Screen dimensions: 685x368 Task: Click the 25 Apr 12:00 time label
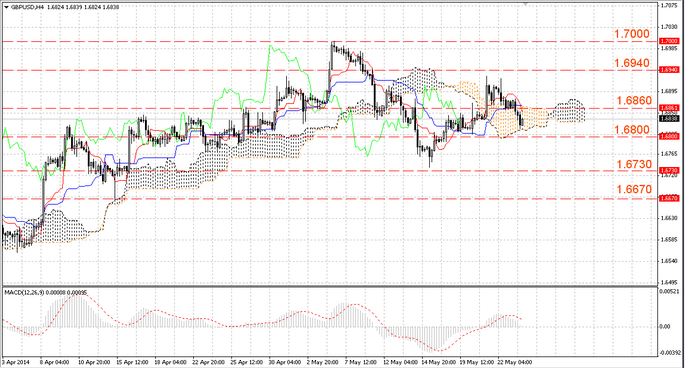pyautogui.click(x=246, y=362)
